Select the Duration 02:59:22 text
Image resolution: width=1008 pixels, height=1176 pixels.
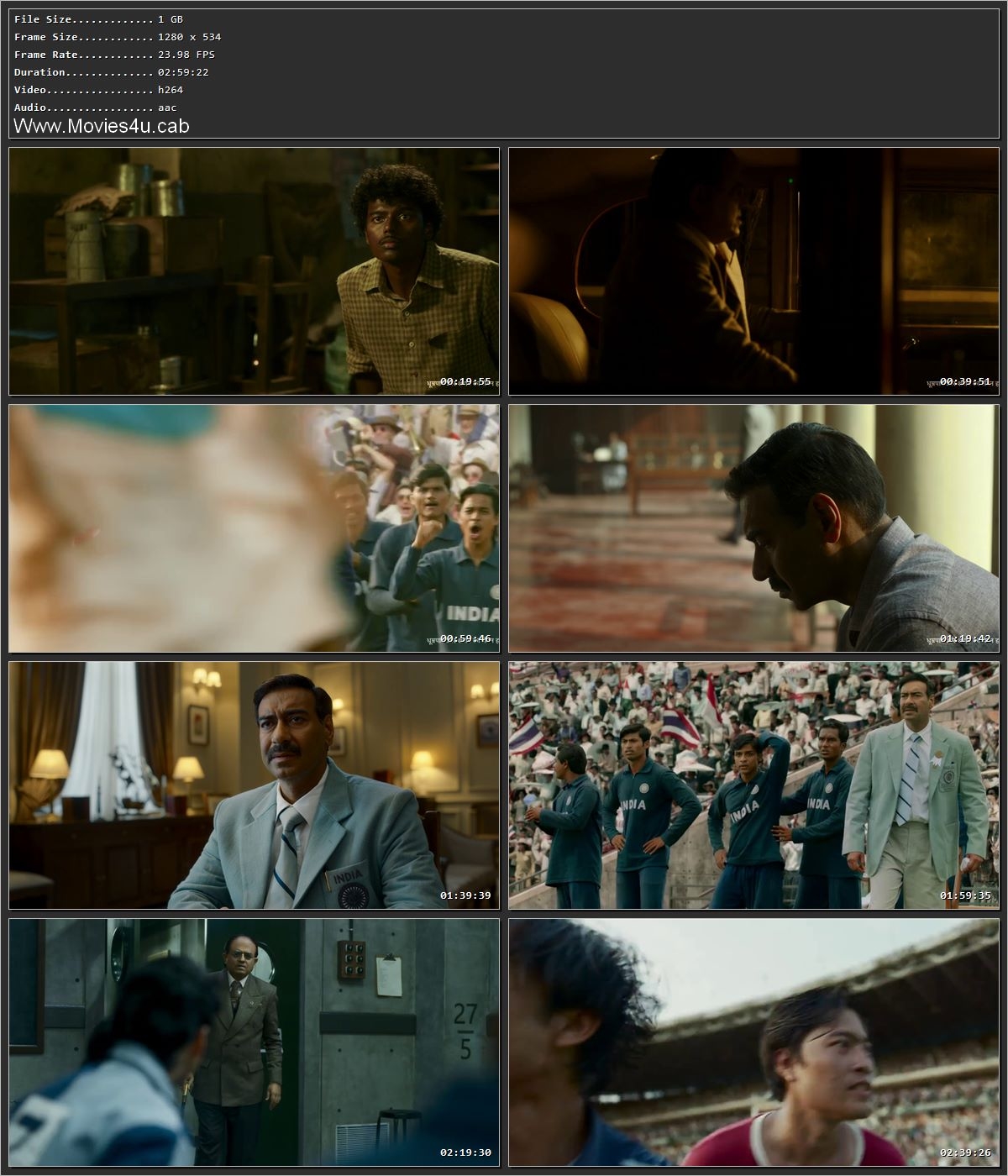108,71
